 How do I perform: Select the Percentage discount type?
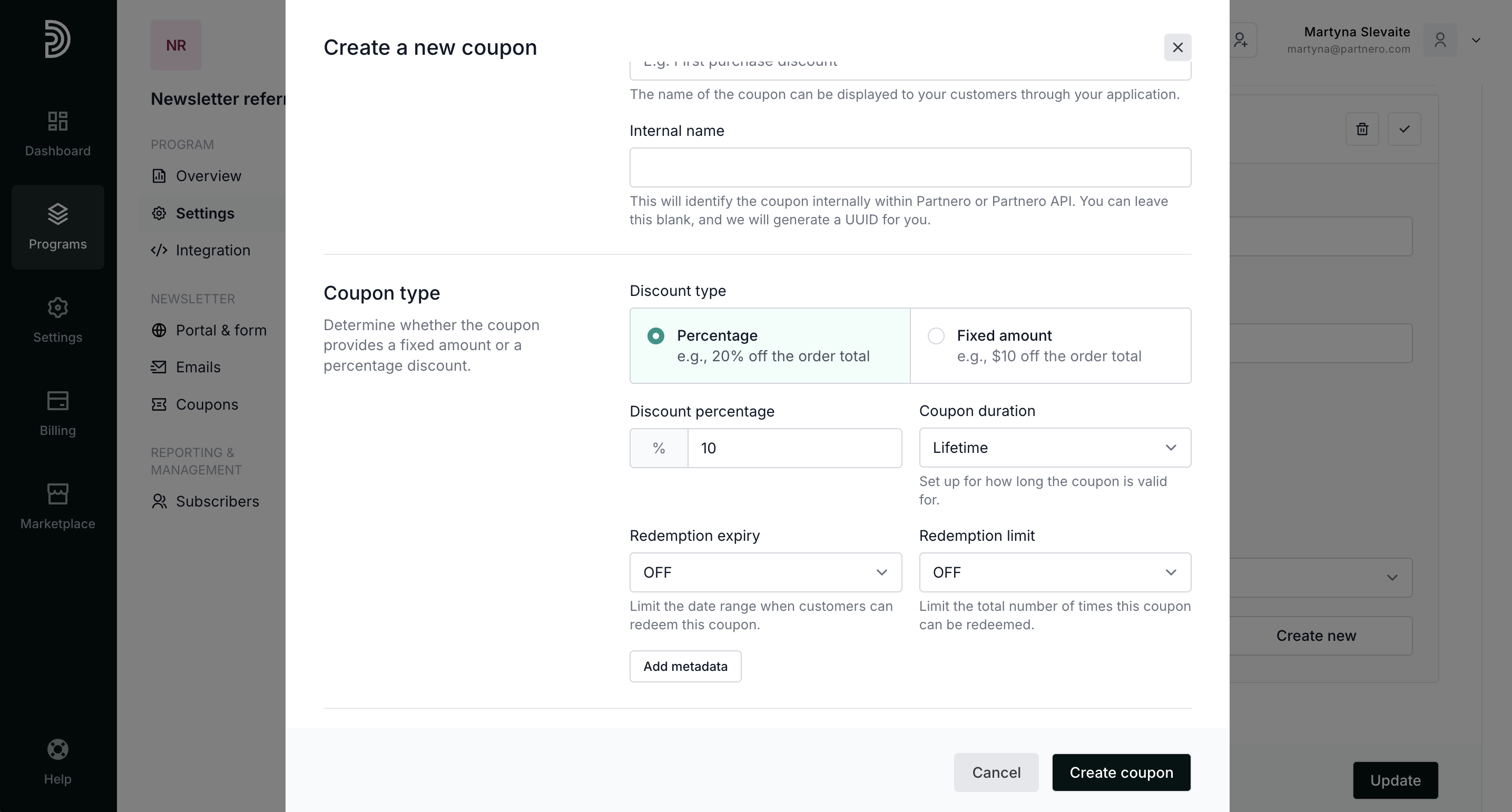pyautogui.click(x=655, y=336)
